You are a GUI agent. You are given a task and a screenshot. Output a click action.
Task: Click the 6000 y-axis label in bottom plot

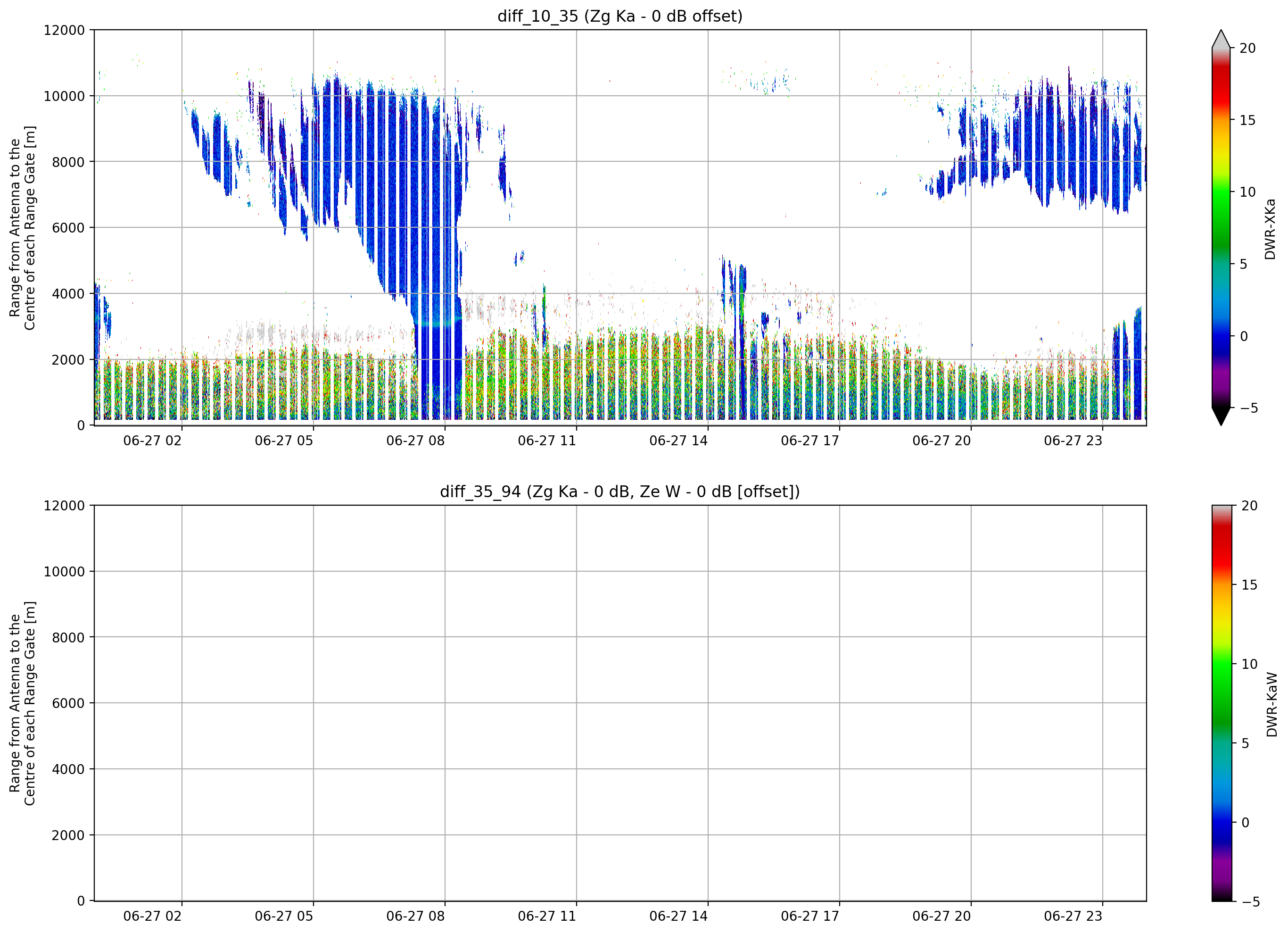click(x=68, y=703)
